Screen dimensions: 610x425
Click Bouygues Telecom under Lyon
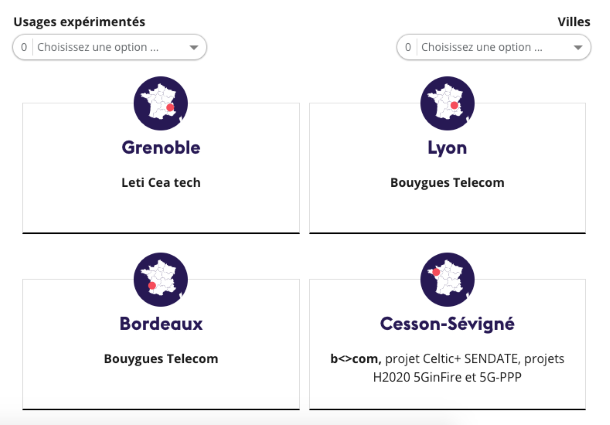coord(447,183)
